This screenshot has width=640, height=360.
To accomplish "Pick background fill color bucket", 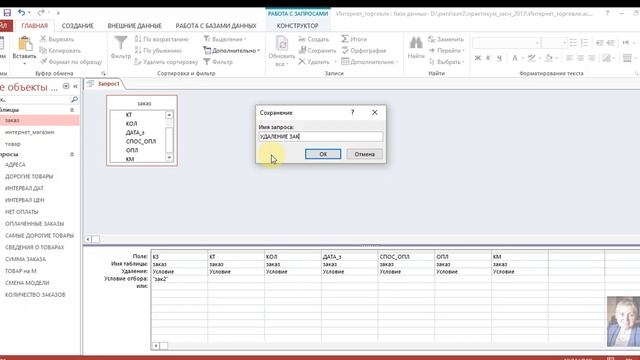I will pyautogui.click(x=549, y=58).
